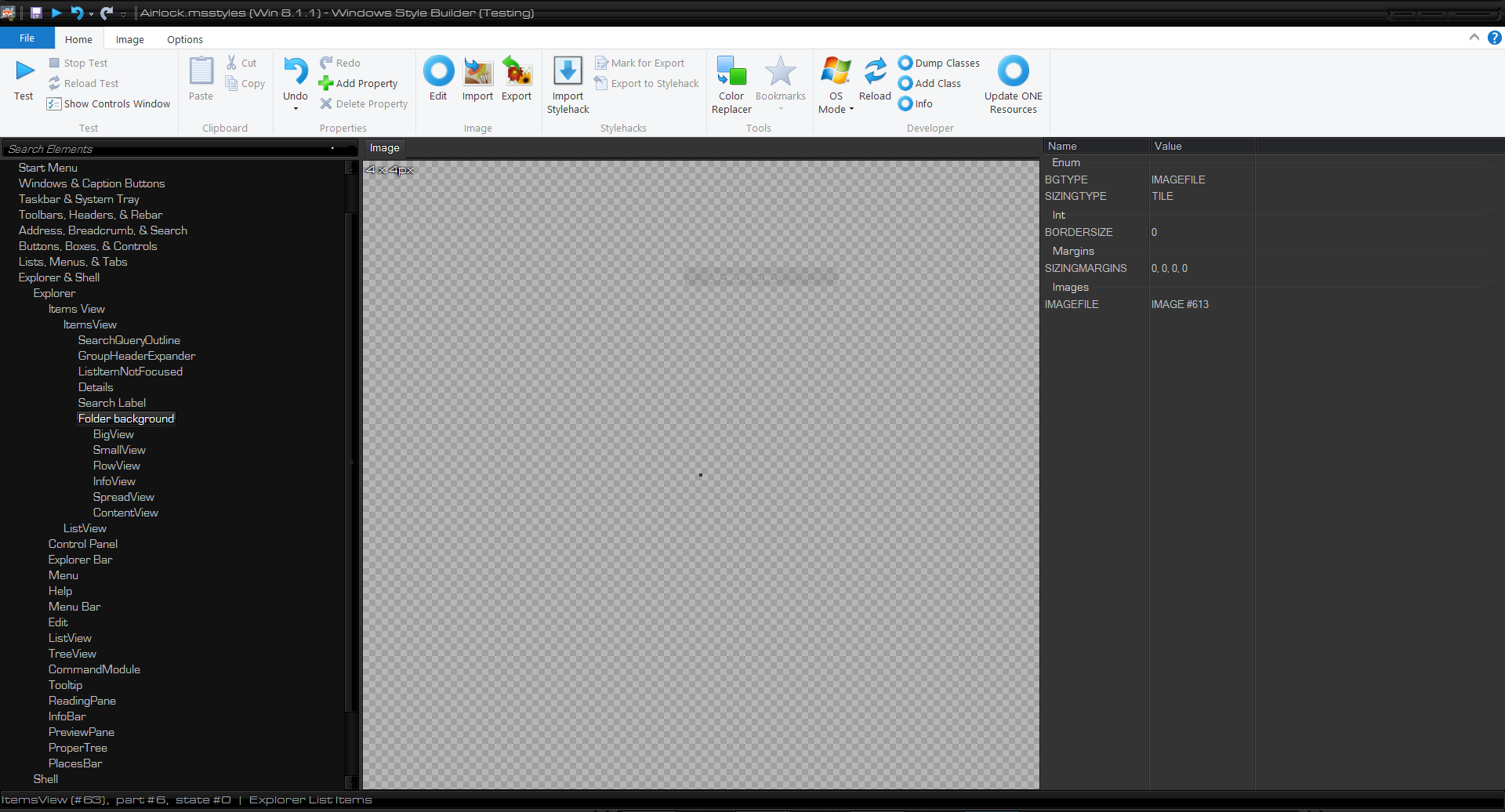Click Dump Classes button
This screenshot has width=1505, height=812.
(x=939, y=63)
